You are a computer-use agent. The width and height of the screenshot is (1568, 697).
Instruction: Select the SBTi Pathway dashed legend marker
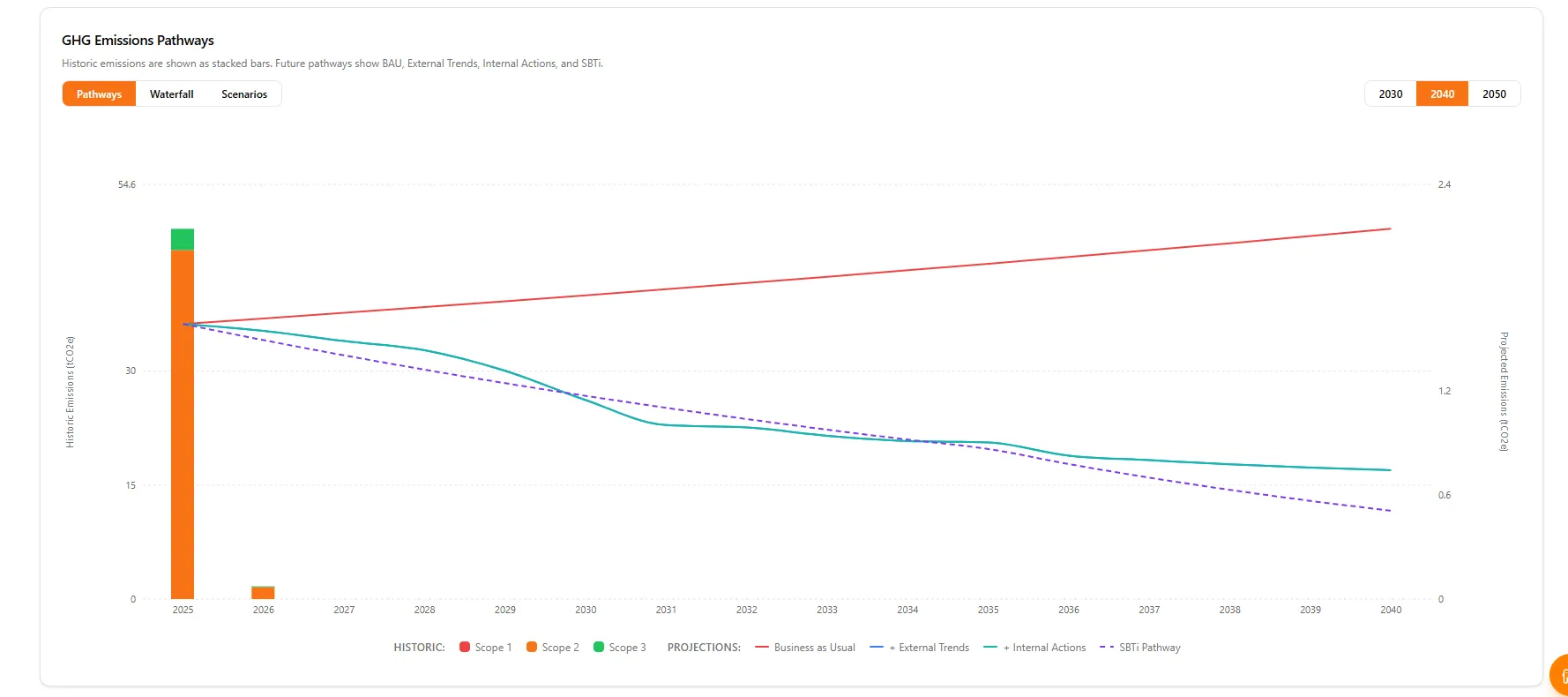pos(1108,647)
